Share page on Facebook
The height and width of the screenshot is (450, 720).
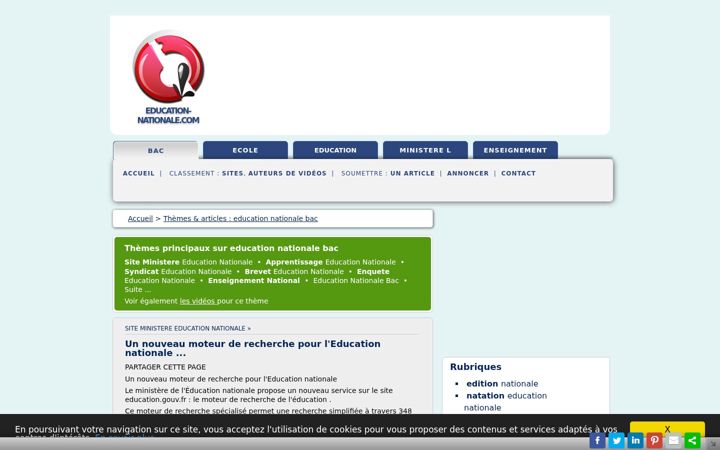pos(597,440)
